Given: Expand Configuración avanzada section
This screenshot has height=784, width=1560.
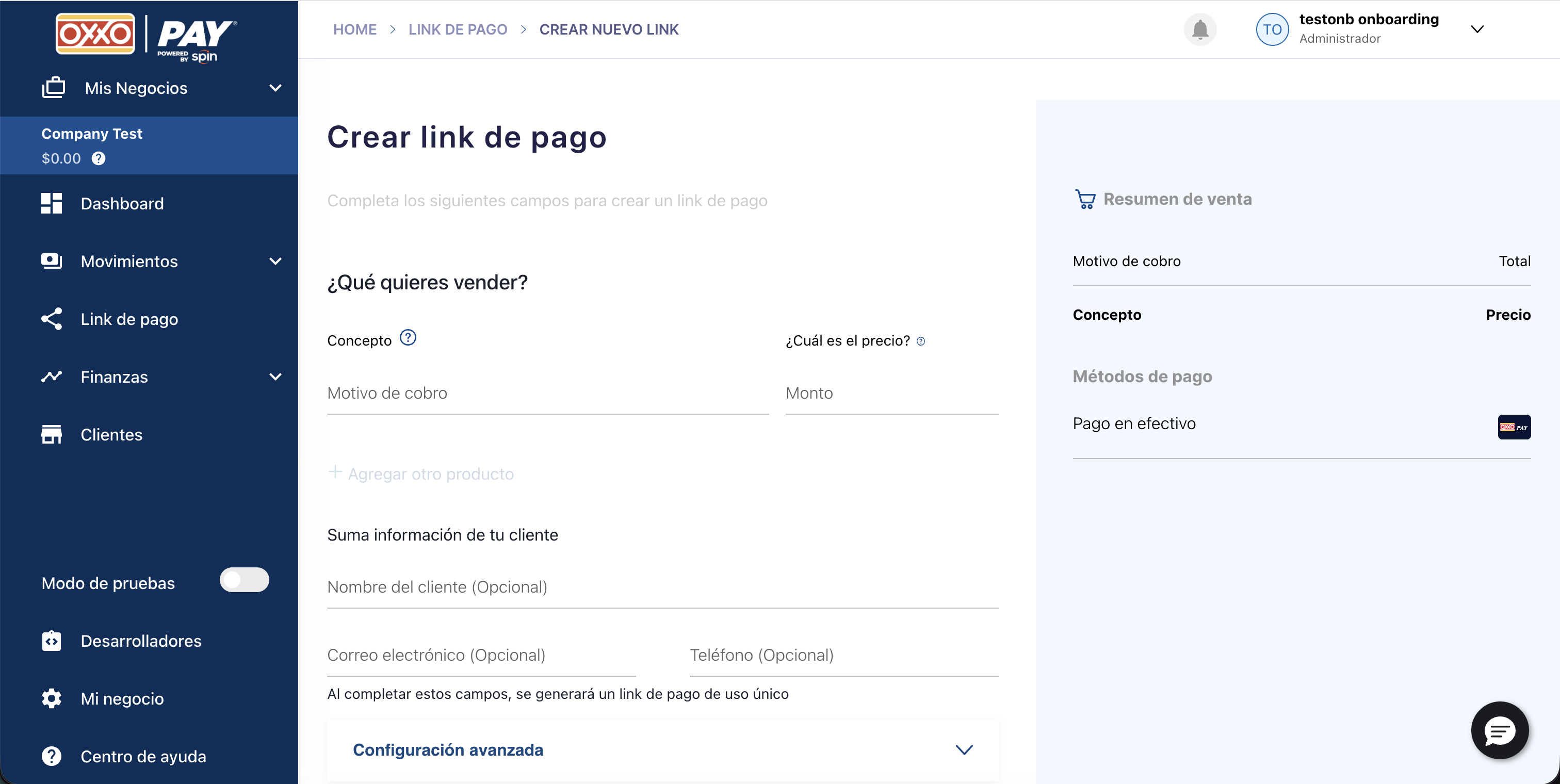Looking at the screenshot, I should (x=964, y=749).
